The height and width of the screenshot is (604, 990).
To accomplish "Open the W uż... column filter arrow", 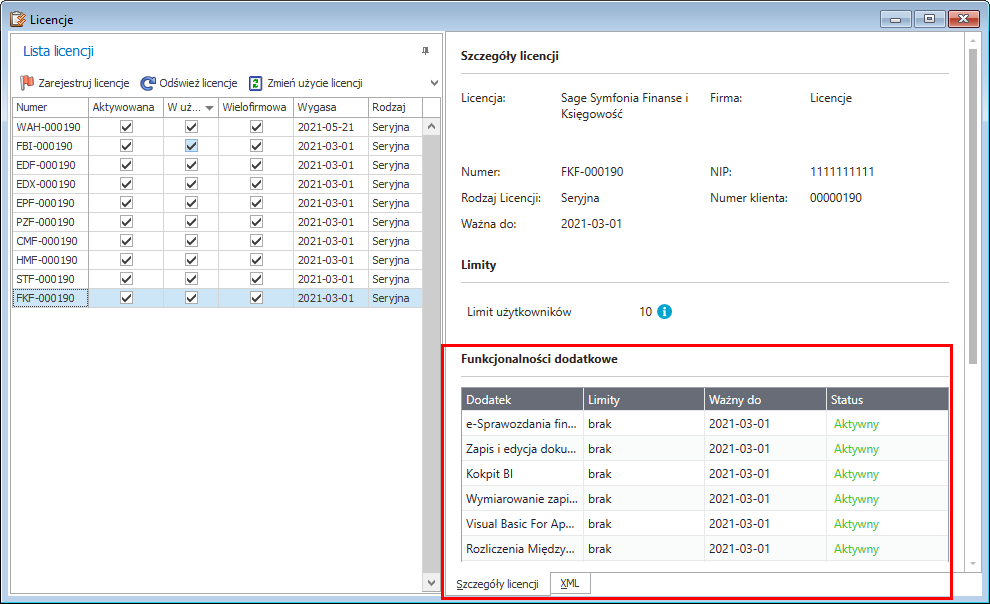I will [209, 108].
